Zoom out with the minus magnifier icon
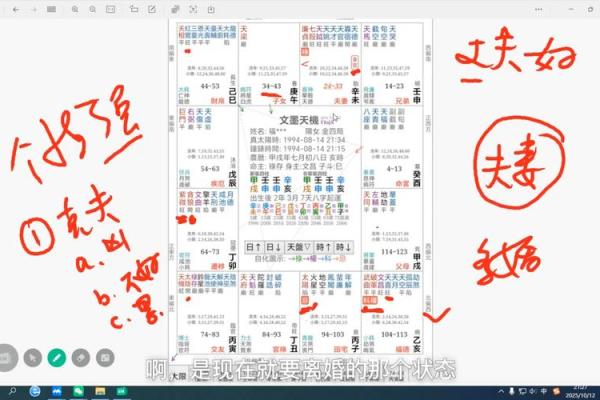 (x=93, y=9)
